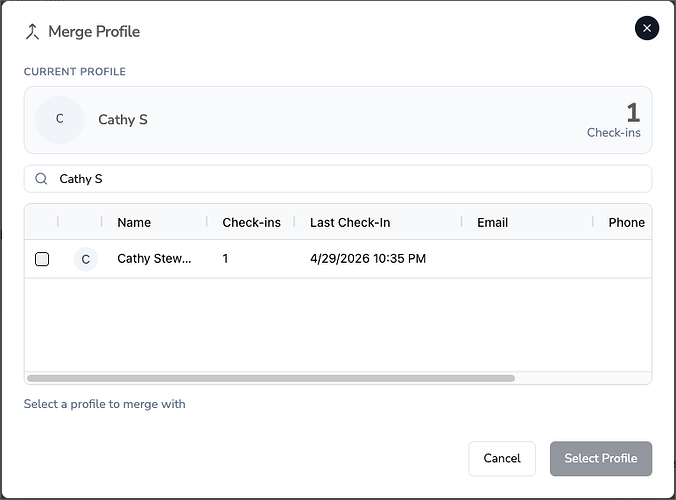The width and height of the screenshot is (676, 500).
Task: Check the checkbox for Cathy Stew... row
Action: (x=42, y=259)
